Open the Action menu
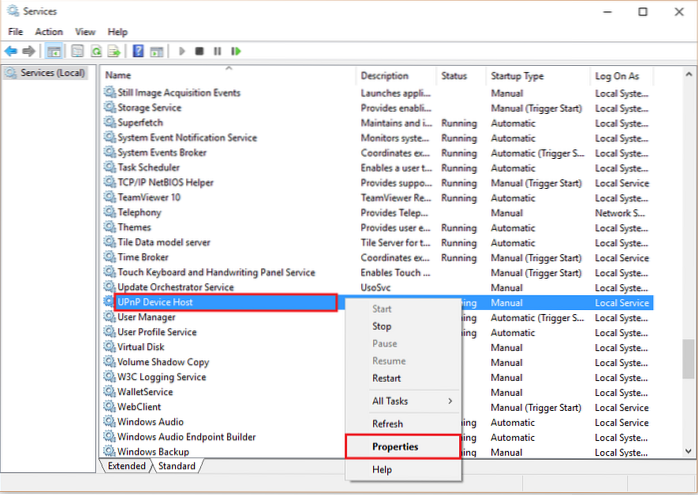The width and height of the screenshot is (698, 495). pyautogui.click(x=49, y=32)
